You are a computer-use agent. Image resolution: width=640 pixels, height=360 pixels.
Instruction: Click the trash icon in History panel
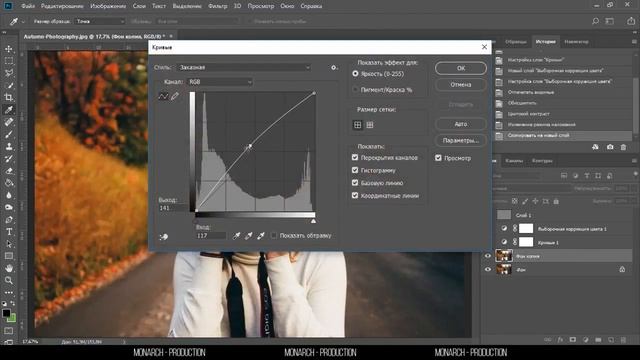pyautogui.click(x=623, y=147)
